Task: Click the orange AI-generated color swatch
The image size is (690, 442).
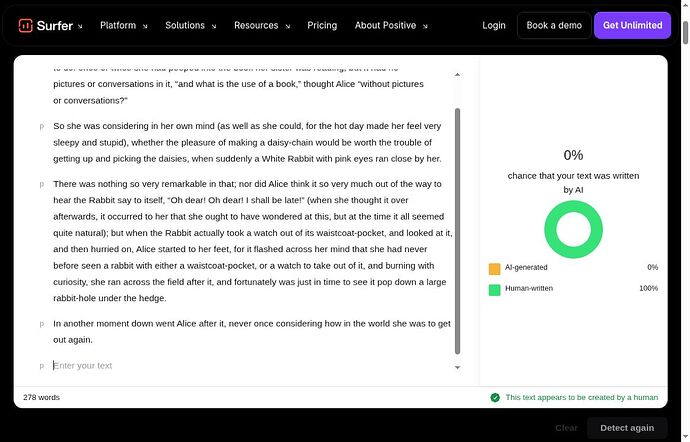Action: 495,269
